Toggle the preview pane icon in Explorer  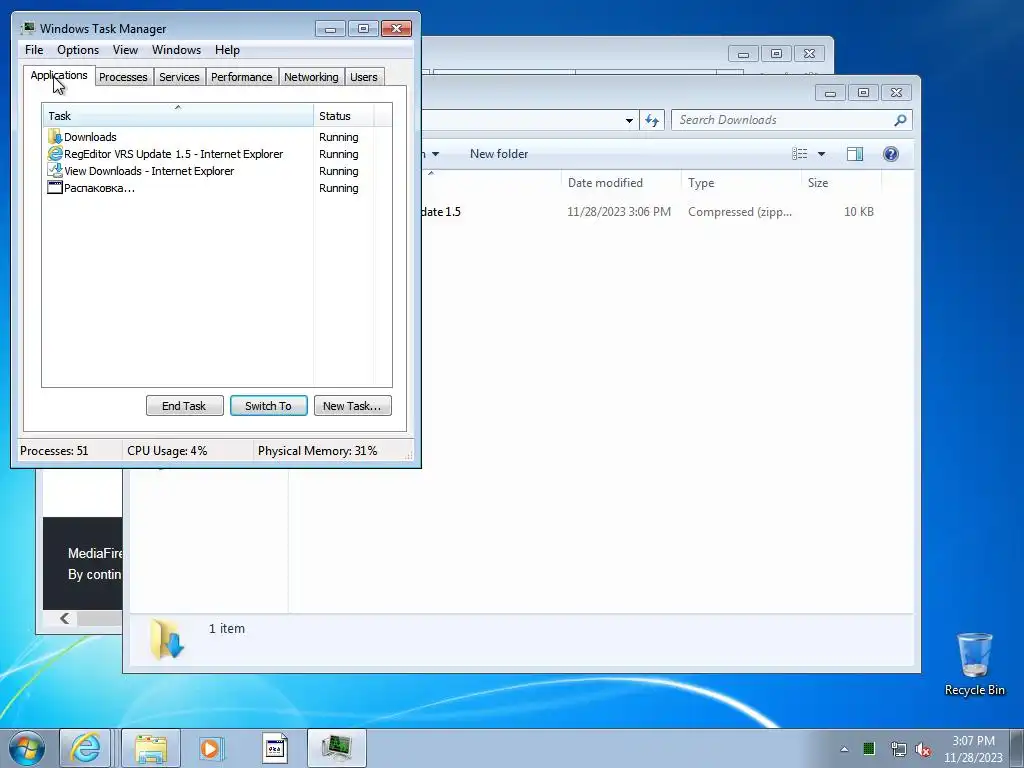coord(855,154)
